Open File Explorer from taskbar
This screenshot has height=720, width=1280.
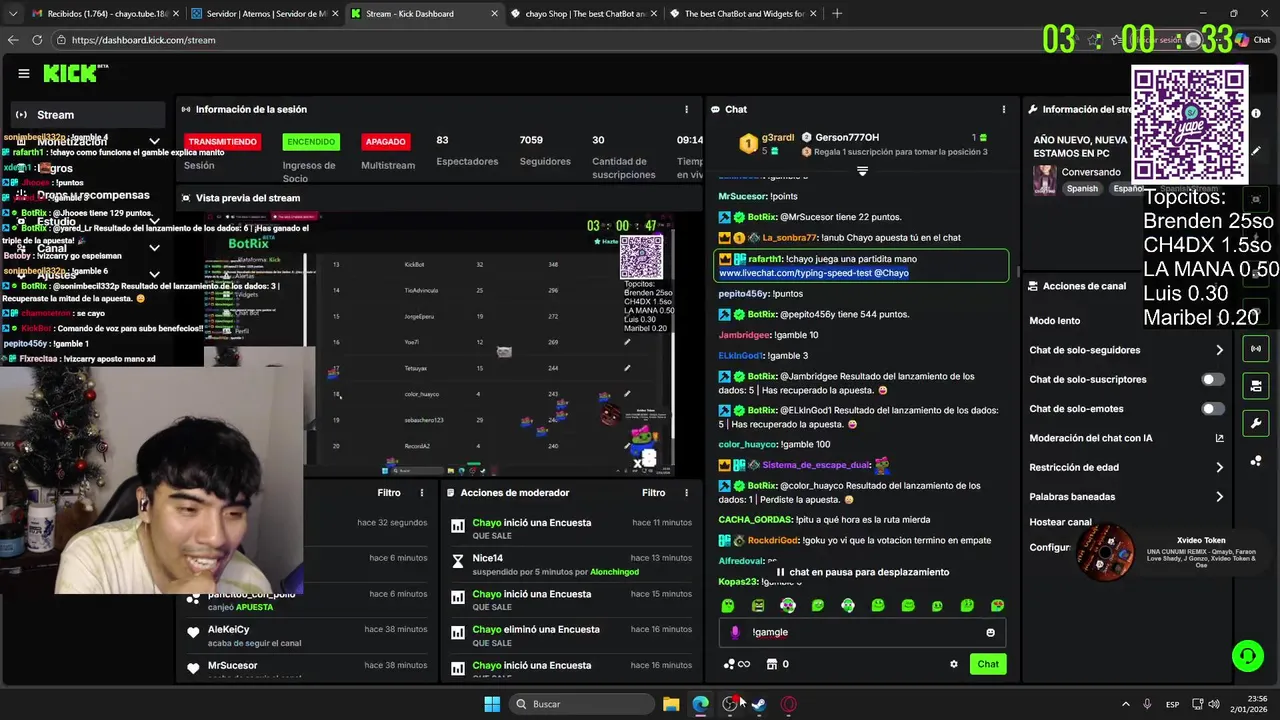point(671,704)
